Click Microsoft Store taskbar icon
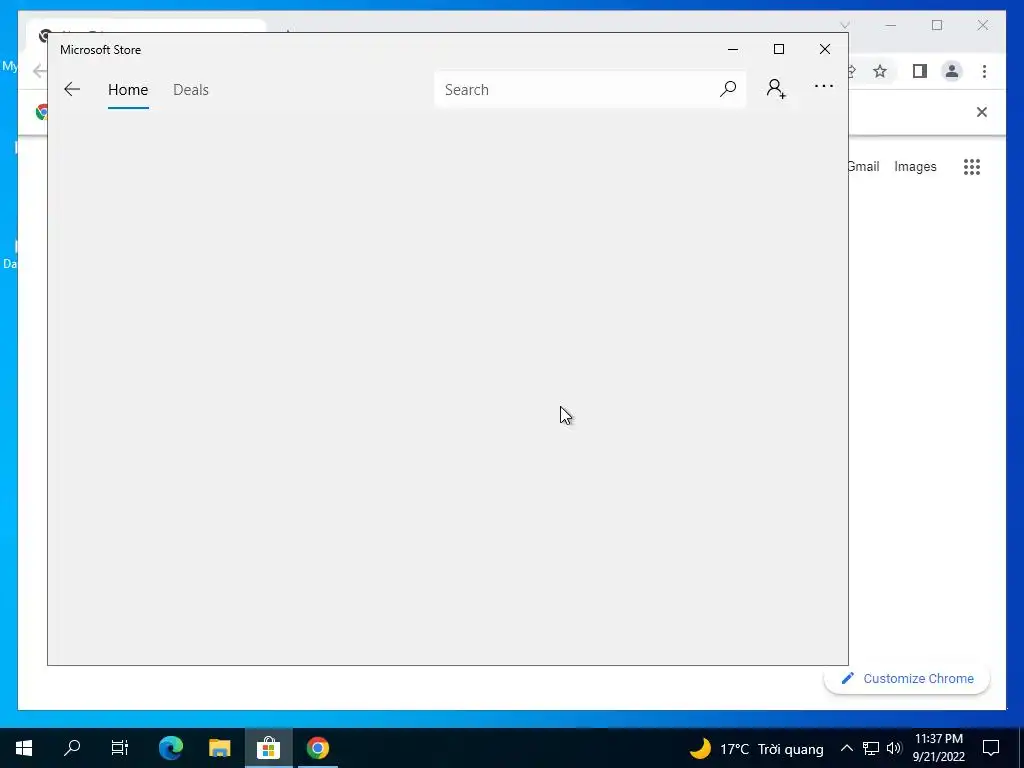Image resolution: width=1024 pixels, height=768 pixels. [x=268, y=748]
